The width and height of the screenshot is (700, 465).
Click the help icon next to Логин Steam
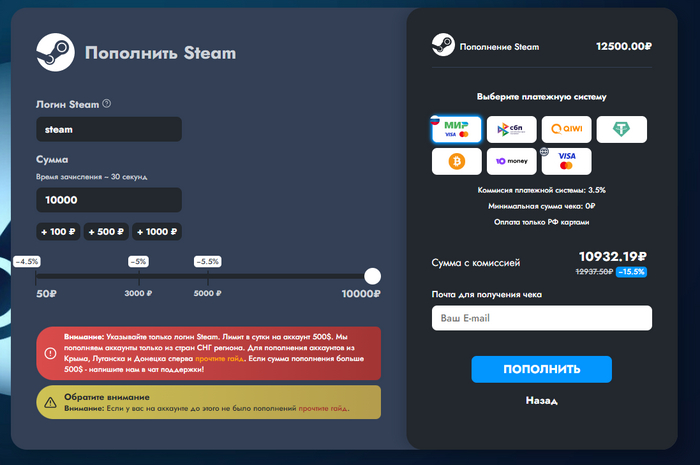[x=107, y=104]
